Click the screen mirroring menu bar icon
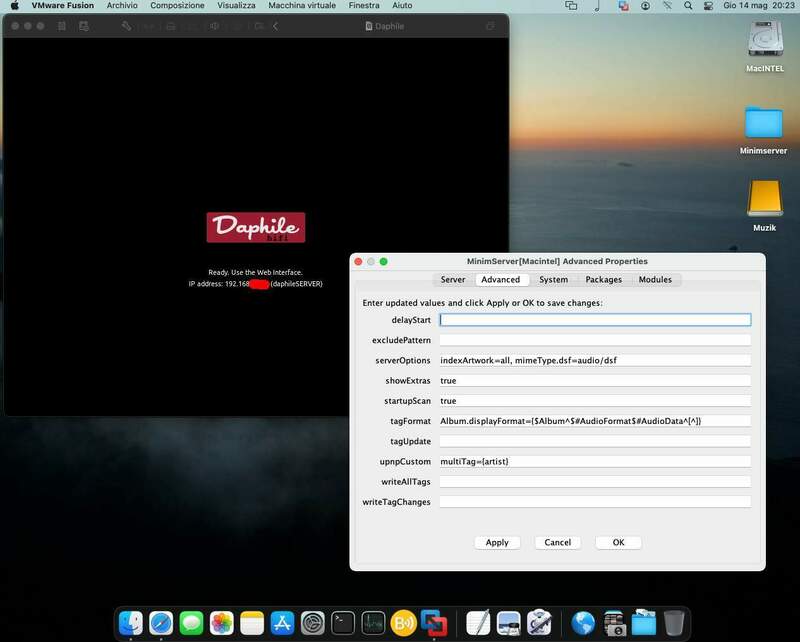The image size is (800, 642). click(x=571, y=6)
